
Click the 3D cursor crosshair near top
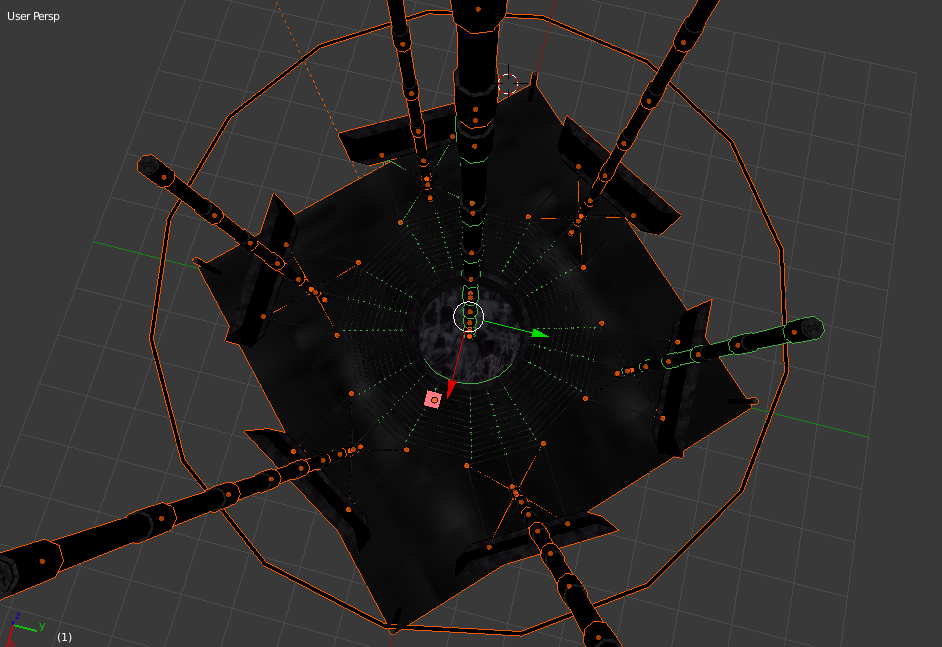pos(508,83)
